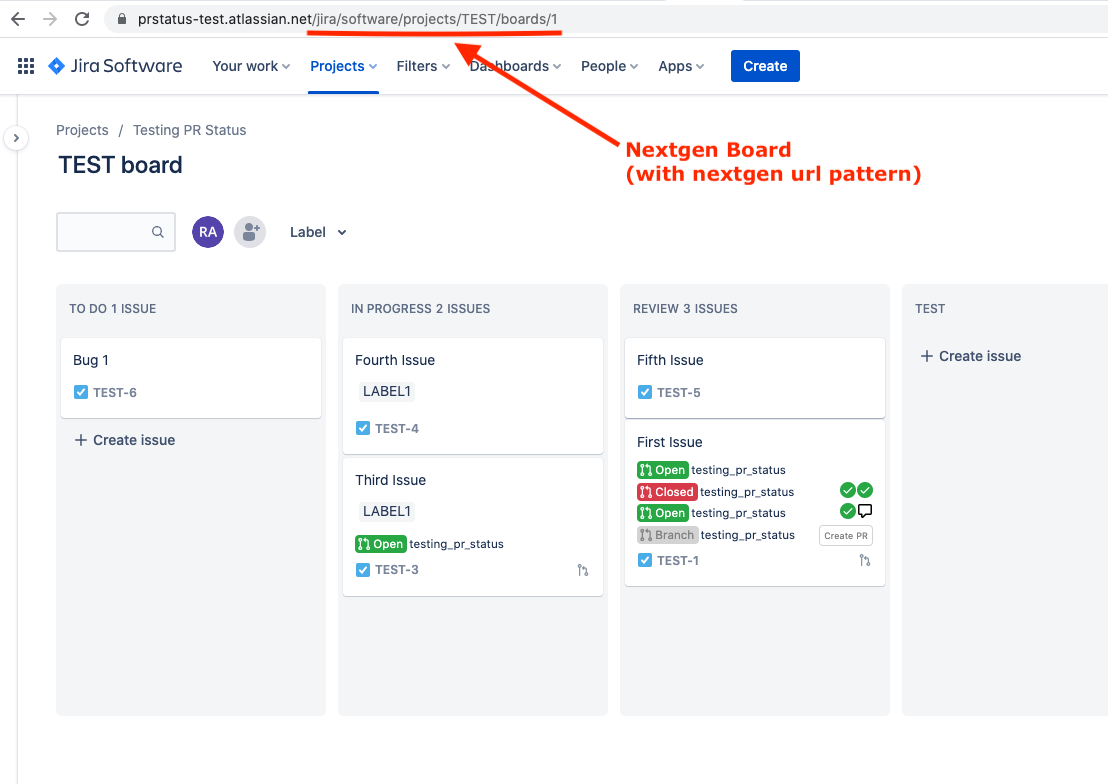Expand the left sidebar with chevron button

[x=16, y=138]
